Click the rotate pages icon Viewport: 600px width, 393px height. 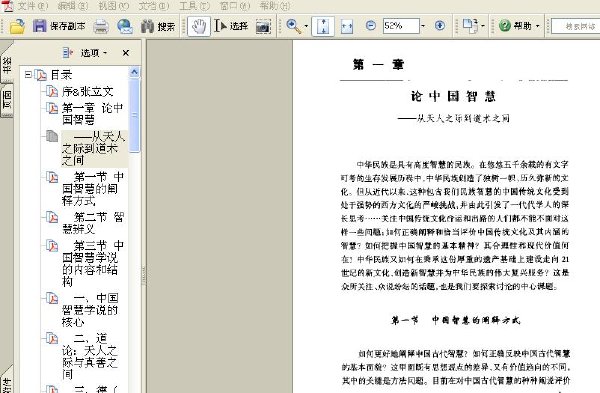[x=470, y=26]
